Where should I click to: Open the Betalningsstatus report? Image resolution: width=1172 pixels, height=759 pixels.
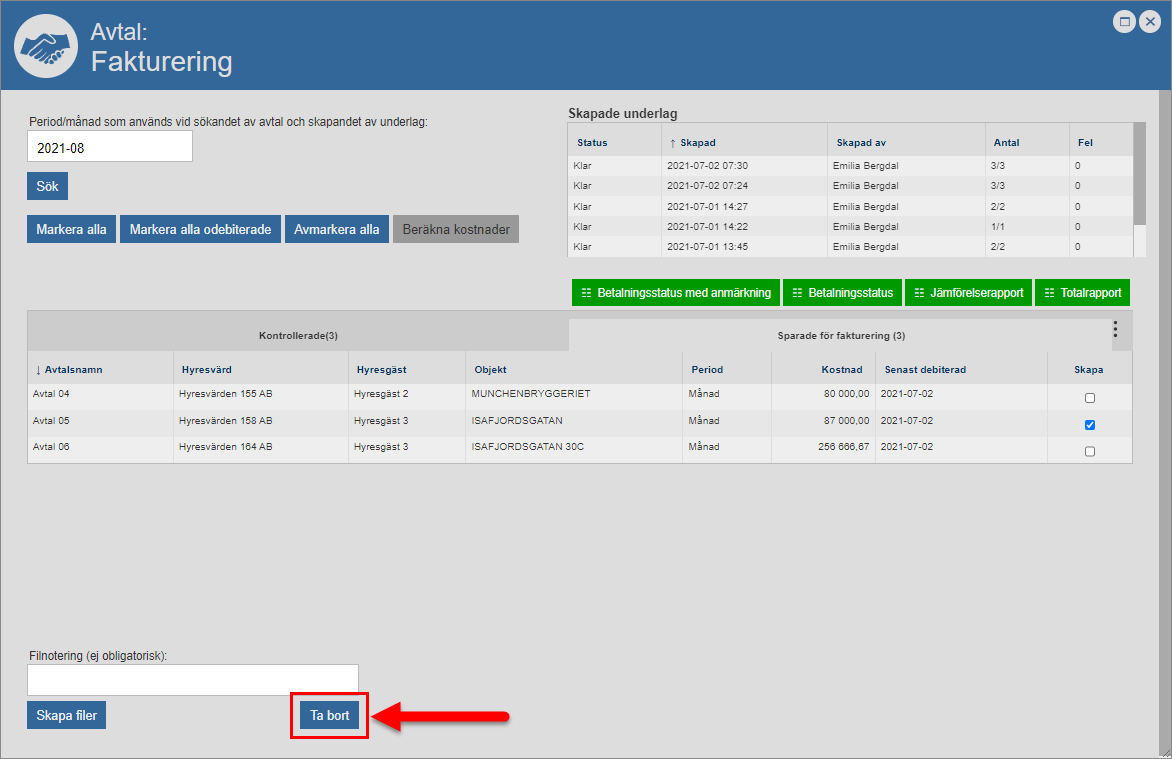[x=842, y=293]
